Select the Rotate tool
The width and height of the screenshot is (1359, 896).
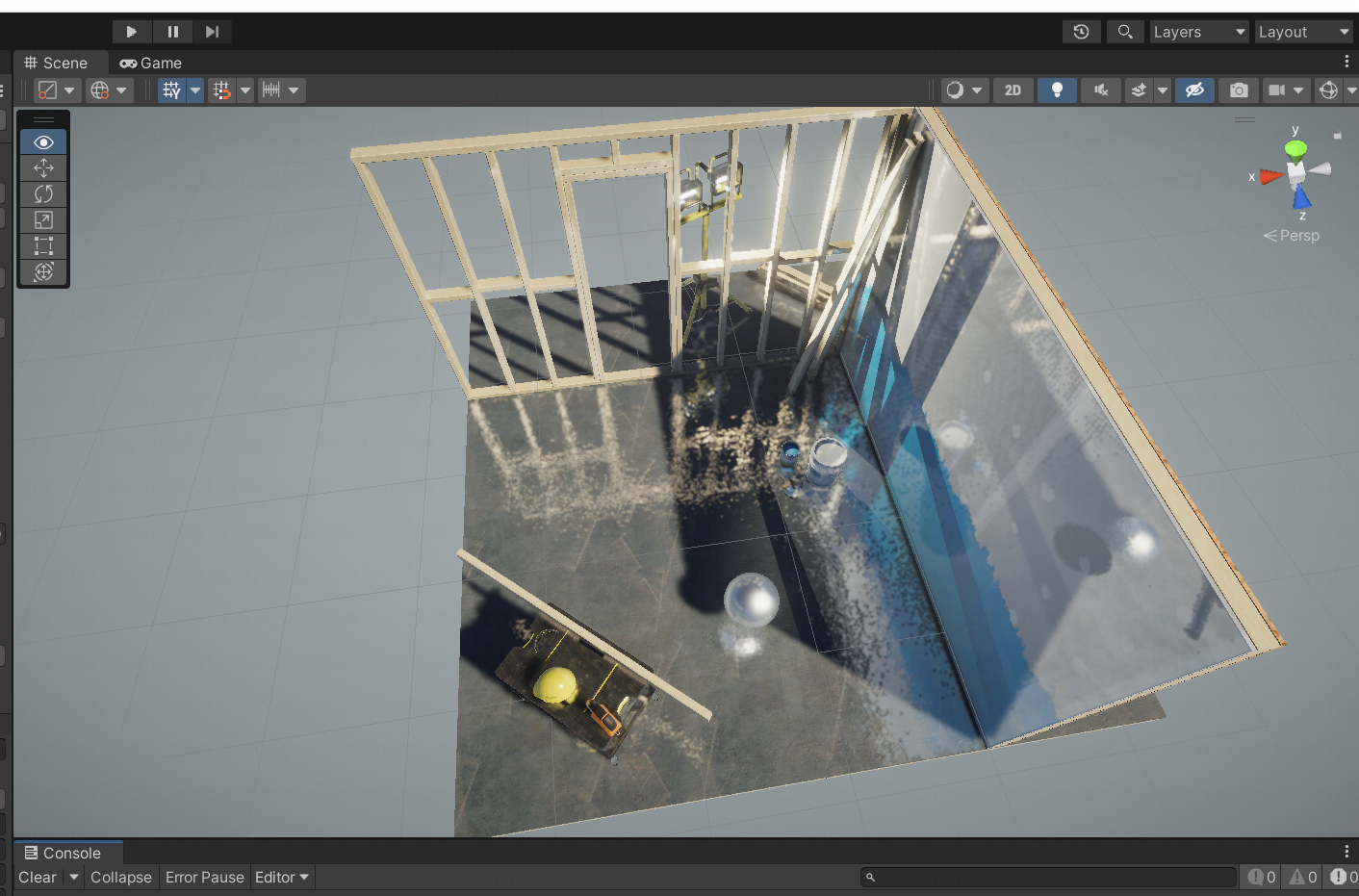(43, 193)
